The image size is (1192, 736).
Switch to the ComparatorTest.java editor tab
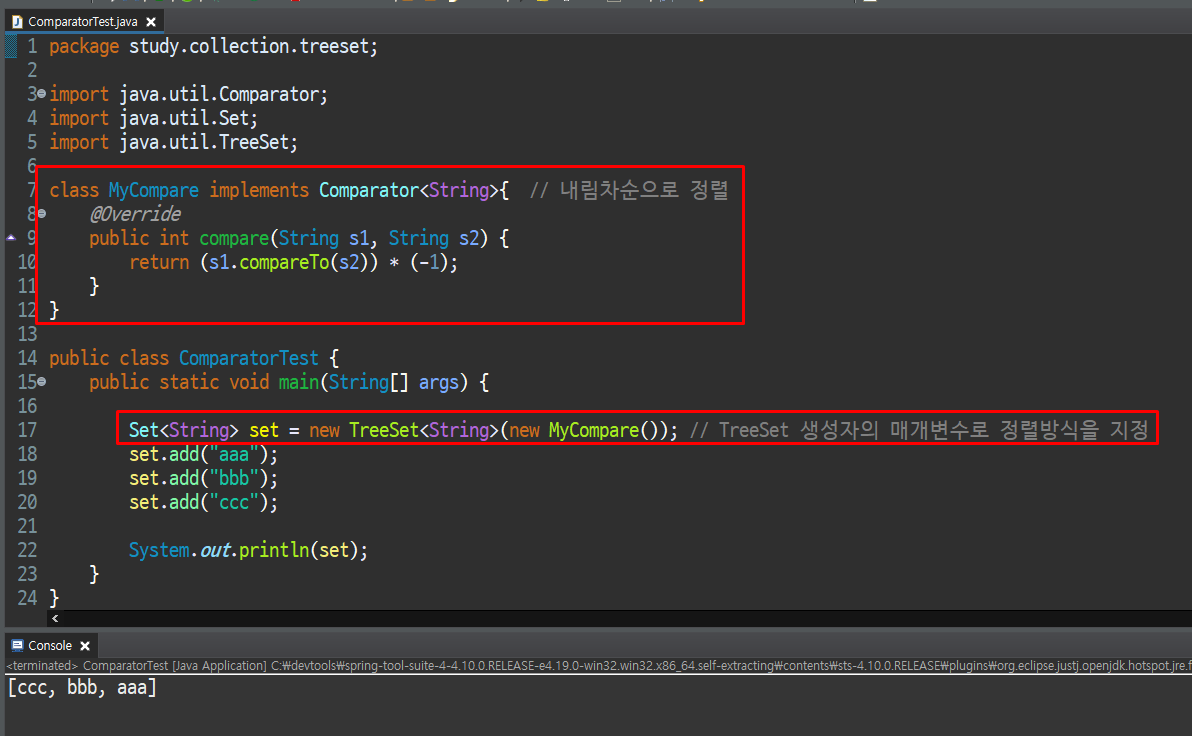pos(82,21)
